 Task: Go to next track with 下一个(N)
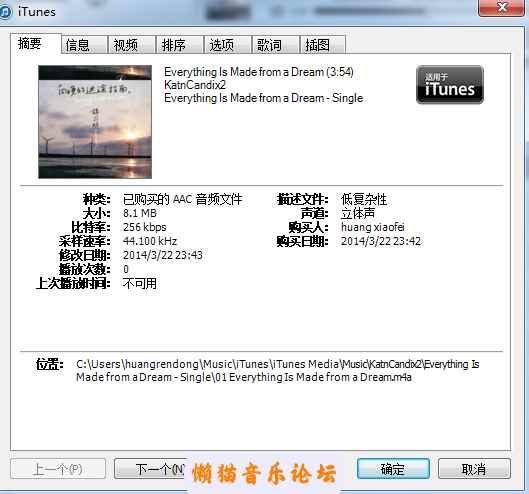click(150, 469)
